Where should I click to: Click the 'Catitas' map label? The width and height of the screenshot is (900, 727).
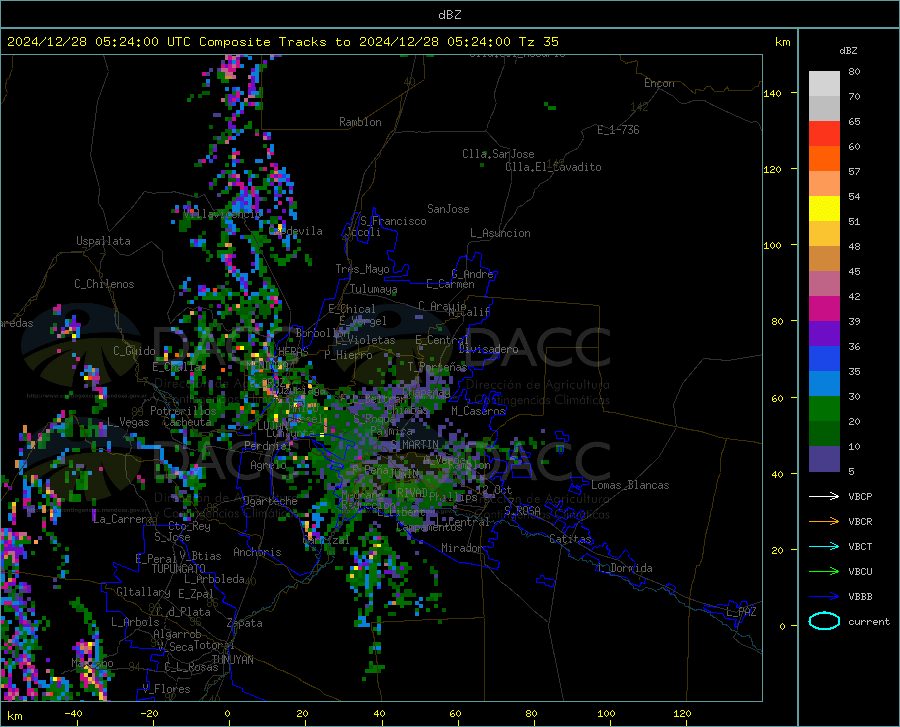point(570,539)
